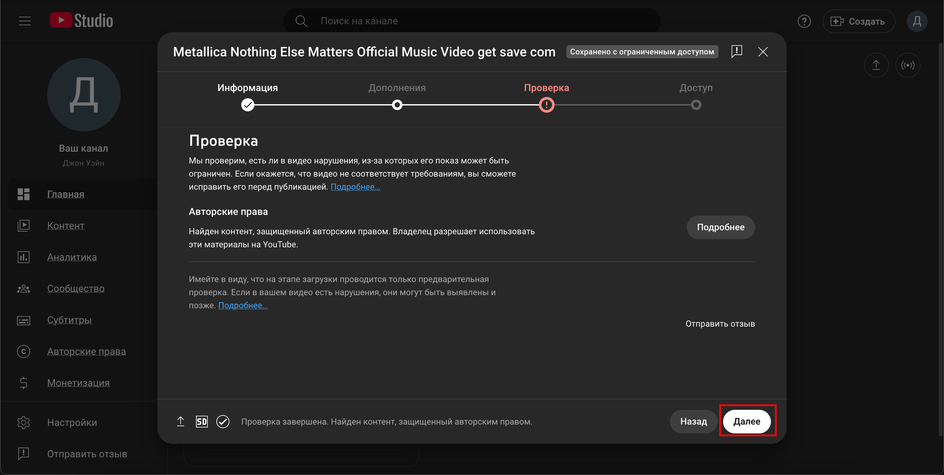Click the upload video arrow icon behind dialog
The image size is (944, 475).
point(876,65)
